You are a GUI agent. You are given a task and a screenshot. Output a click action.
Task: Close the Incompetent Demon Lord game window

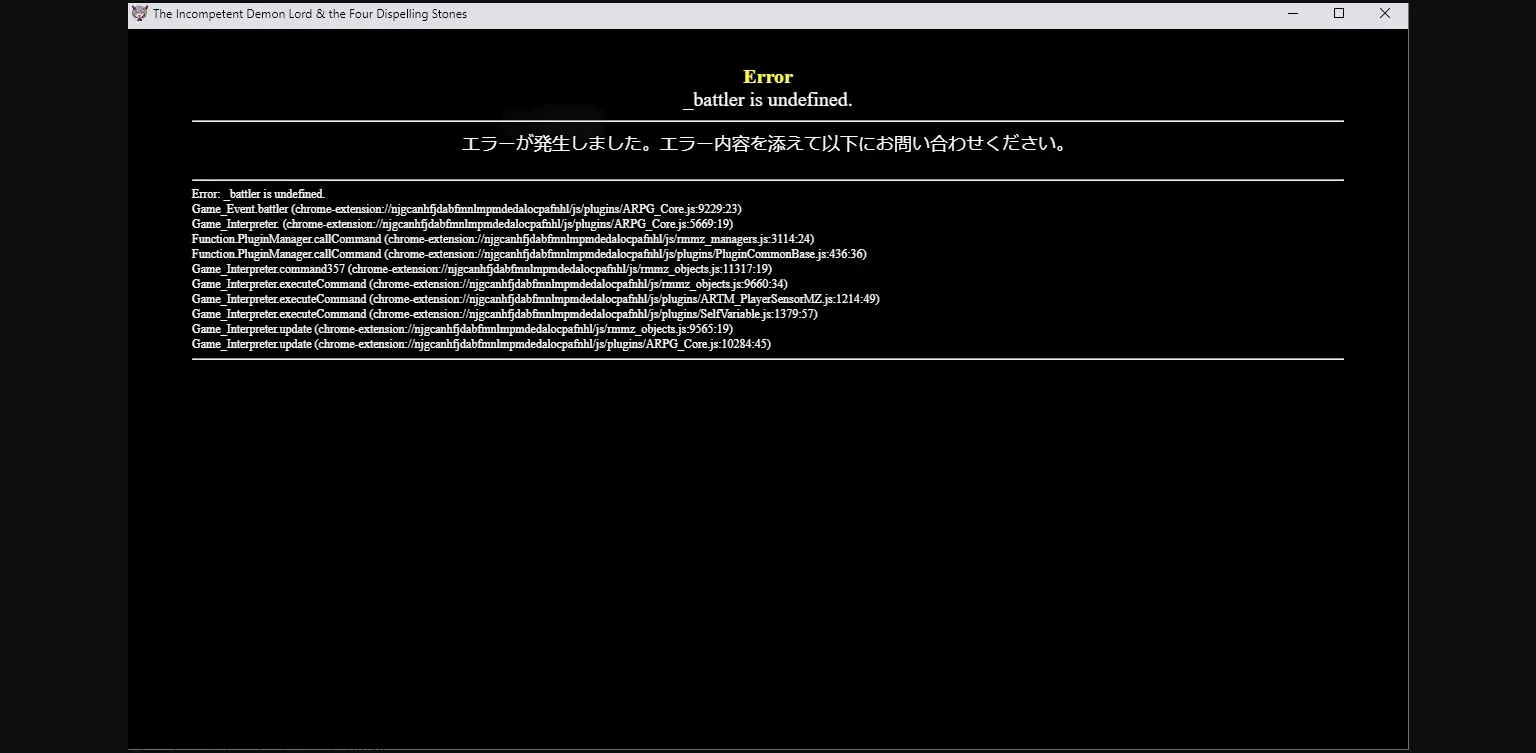(1385, 14)
